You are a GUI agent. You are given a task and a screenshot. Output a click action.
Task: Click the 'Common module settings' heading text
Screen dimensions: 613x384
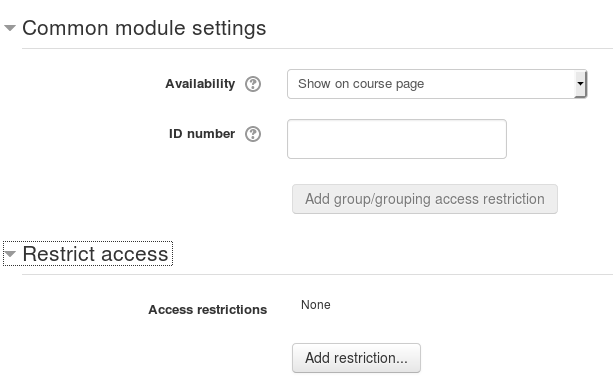tap(144, 28)
